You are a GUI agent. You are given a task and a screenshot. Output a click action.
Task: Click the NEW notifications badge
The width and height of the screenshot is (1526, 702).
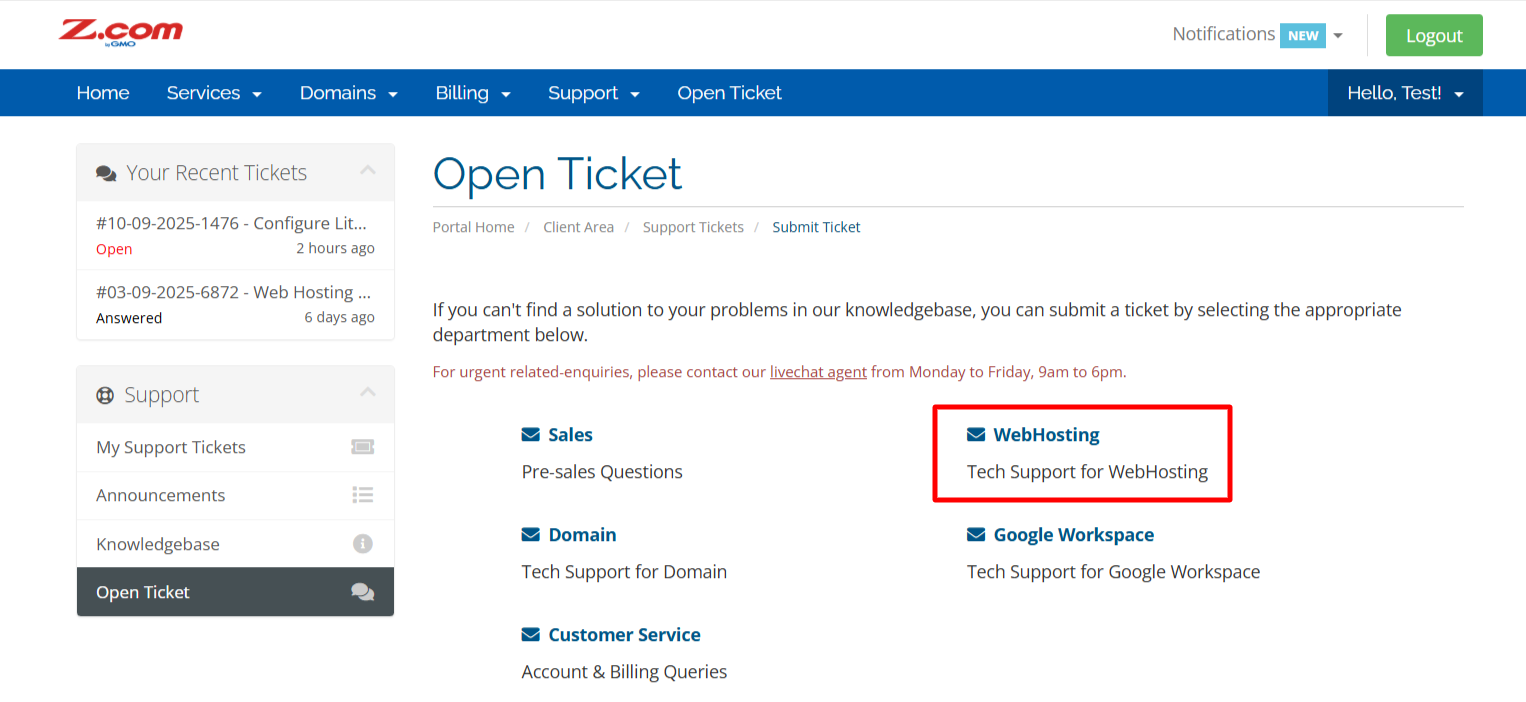coord(1303,35)
